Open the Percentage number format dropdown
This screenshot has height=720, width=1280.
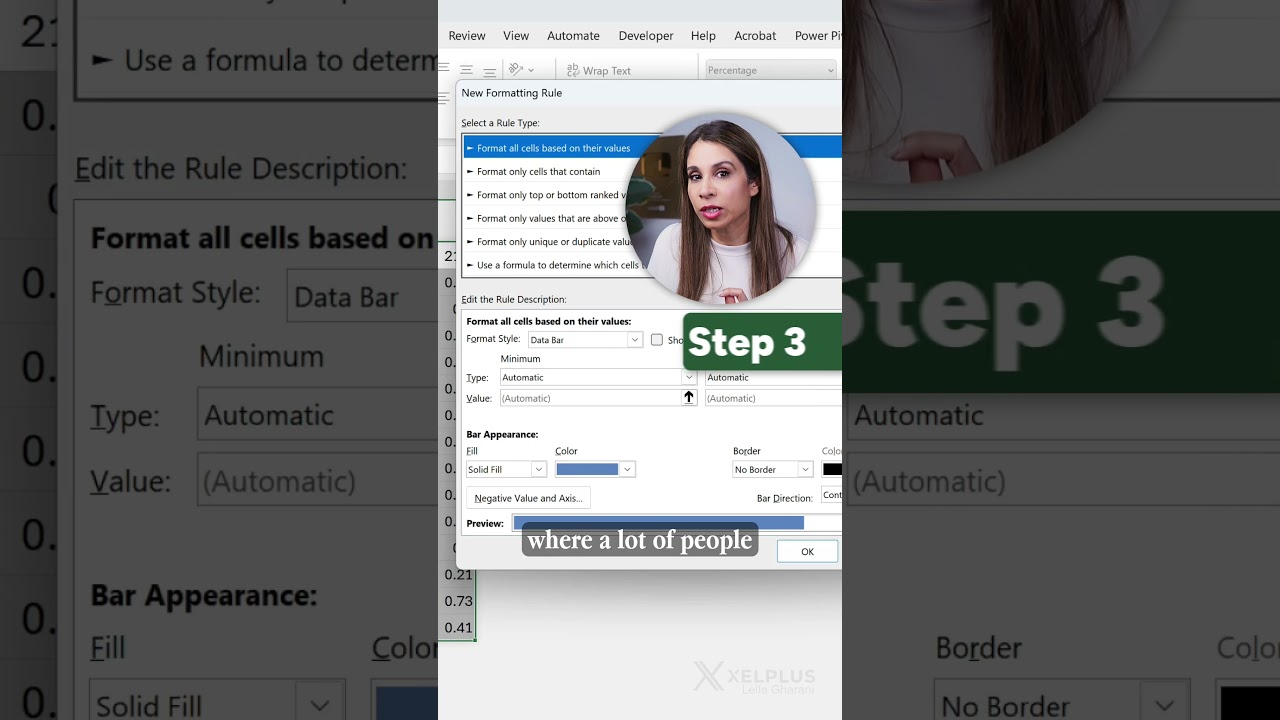coord(770,70)
